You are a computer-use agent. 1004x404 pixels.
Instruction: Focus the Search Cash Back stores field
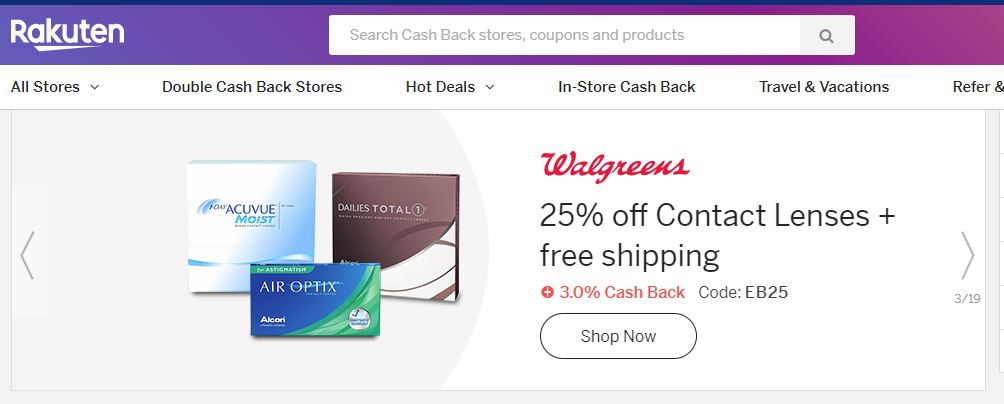[564, 35]
